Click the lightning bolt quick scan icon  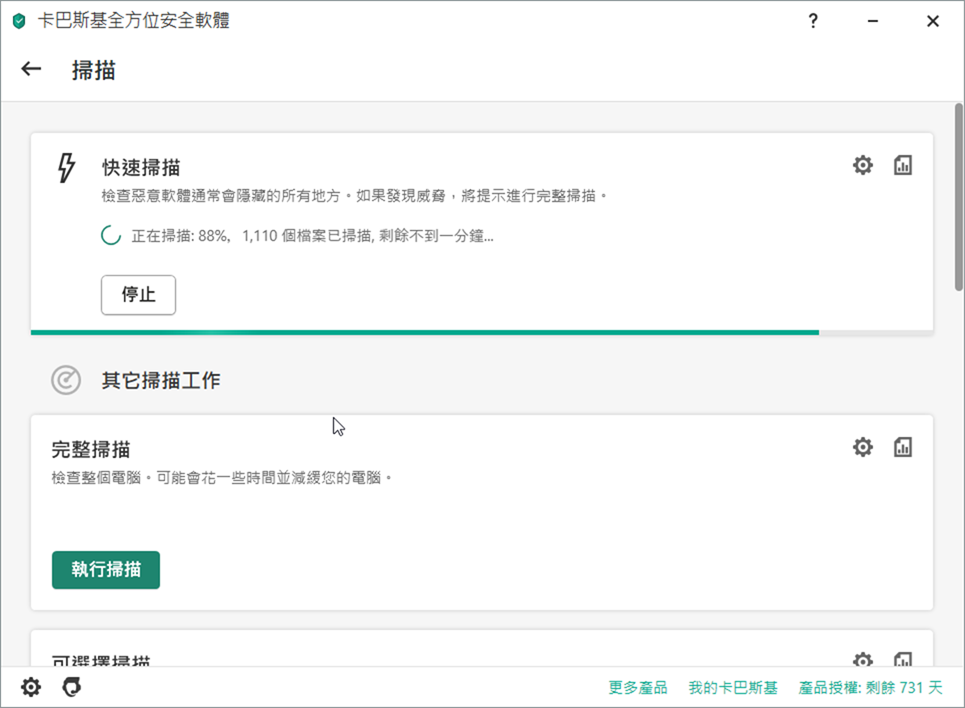point(66,168)
